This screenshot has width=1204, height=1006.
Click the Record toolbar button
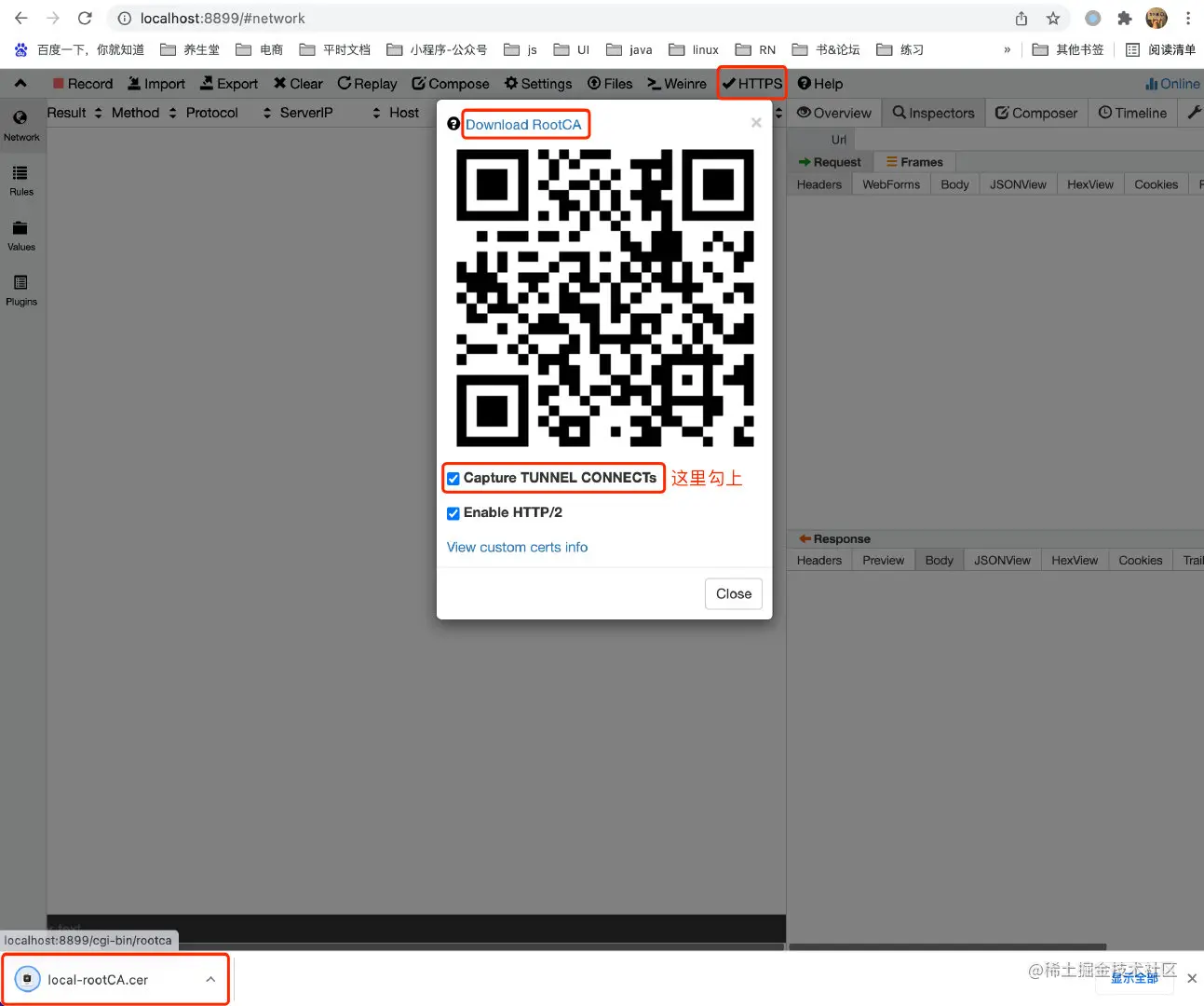click(x=83, y=84)
